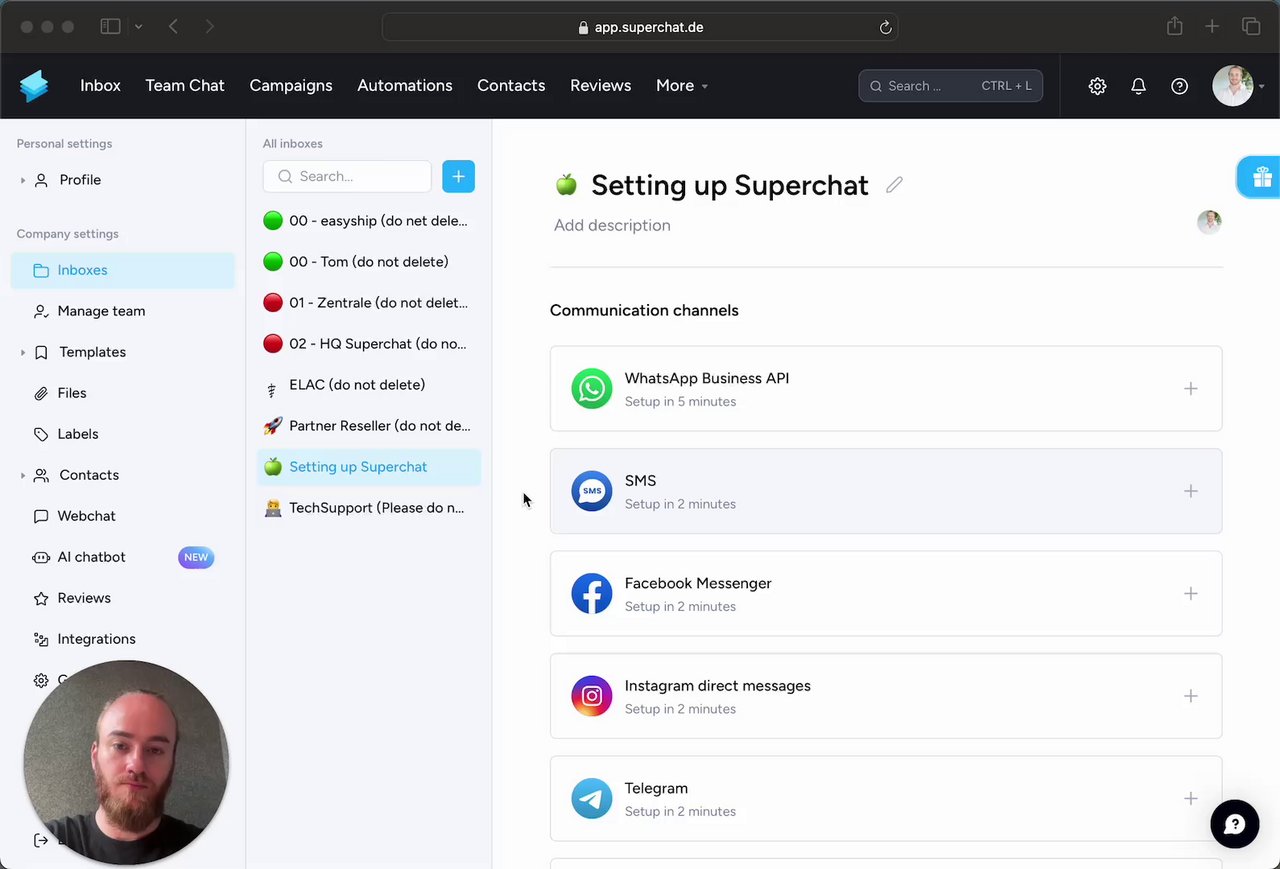The image size is (1280, 869).
Task: Select ELAC inbox
Action: click(368, 385)
